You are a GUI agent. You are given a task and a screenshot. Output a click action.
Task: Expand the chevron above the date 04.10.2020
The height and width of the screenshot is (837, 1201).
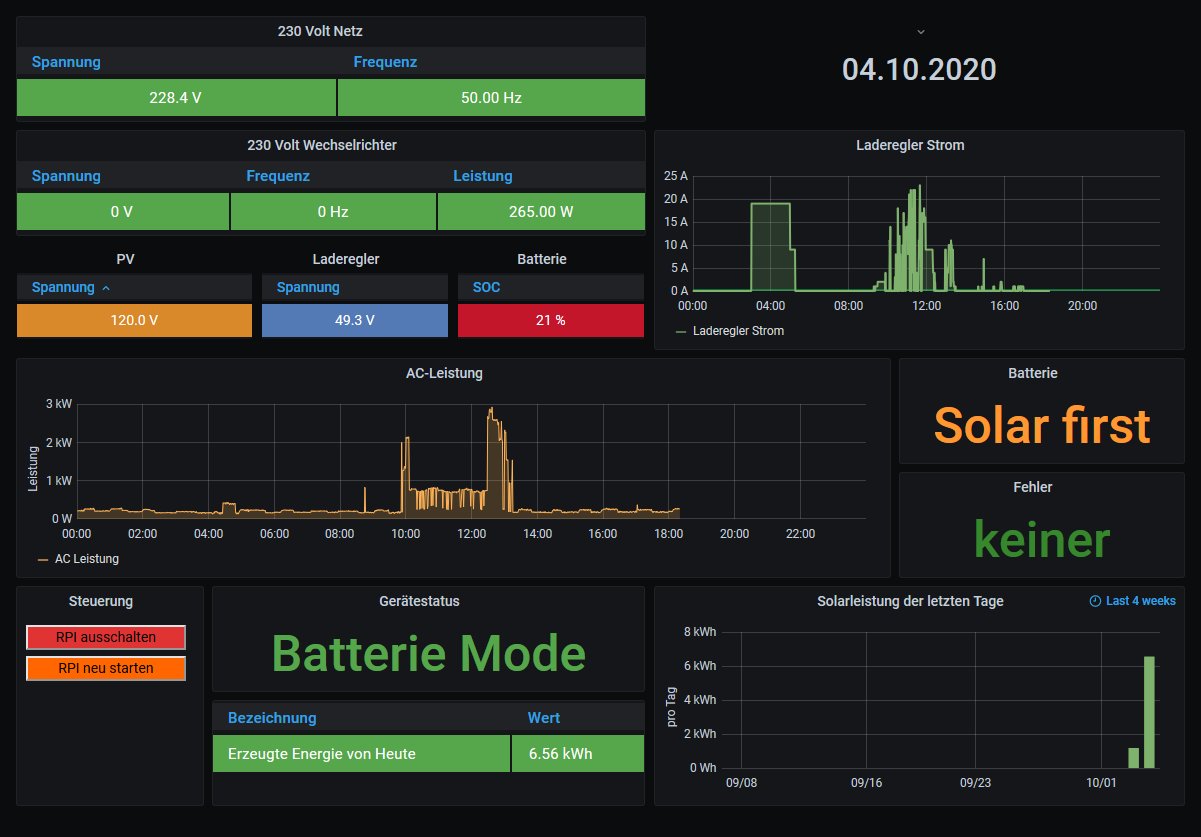tap(919, 33)
